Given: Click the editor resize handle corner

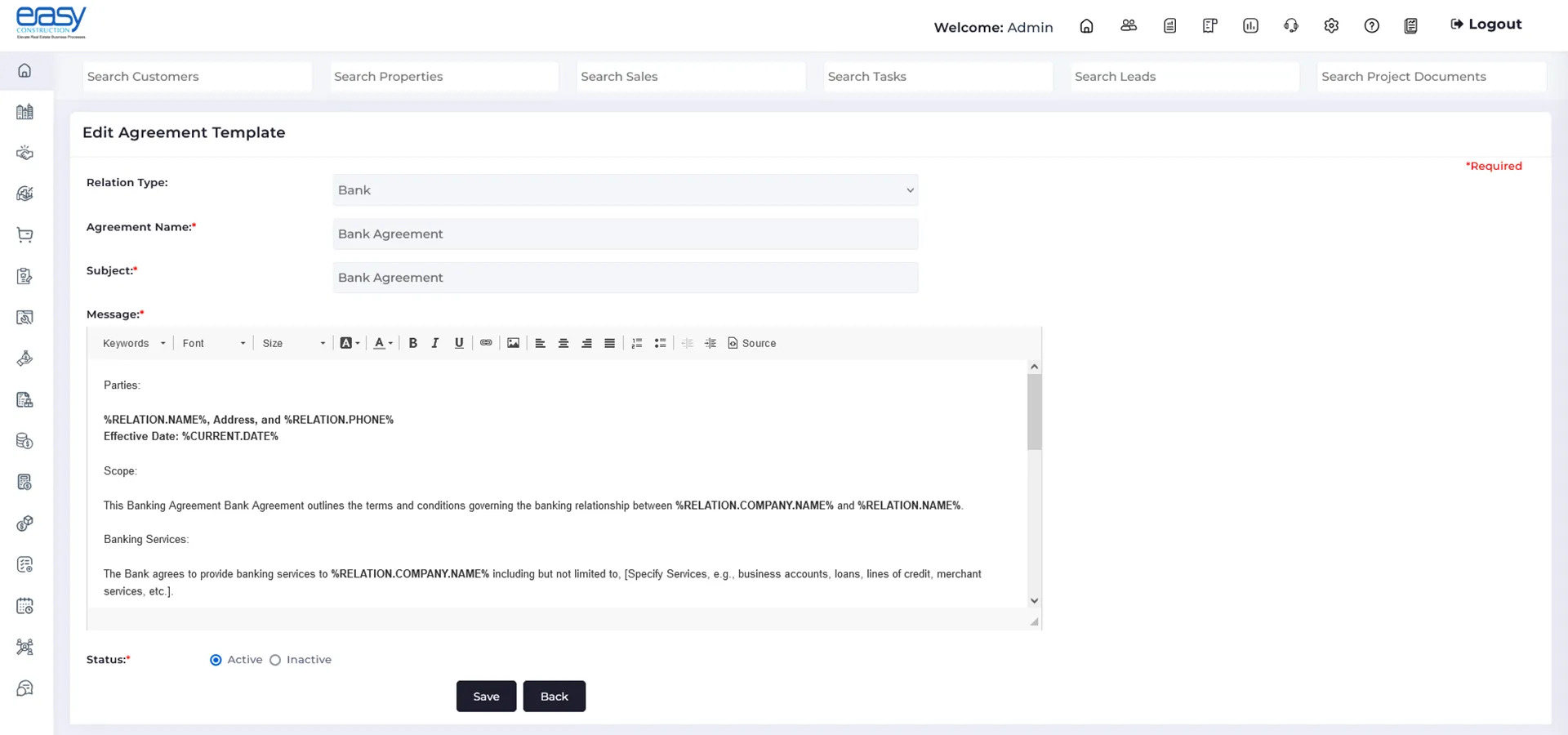Looking at the screenshot, I should click(x=1034, y=621).
